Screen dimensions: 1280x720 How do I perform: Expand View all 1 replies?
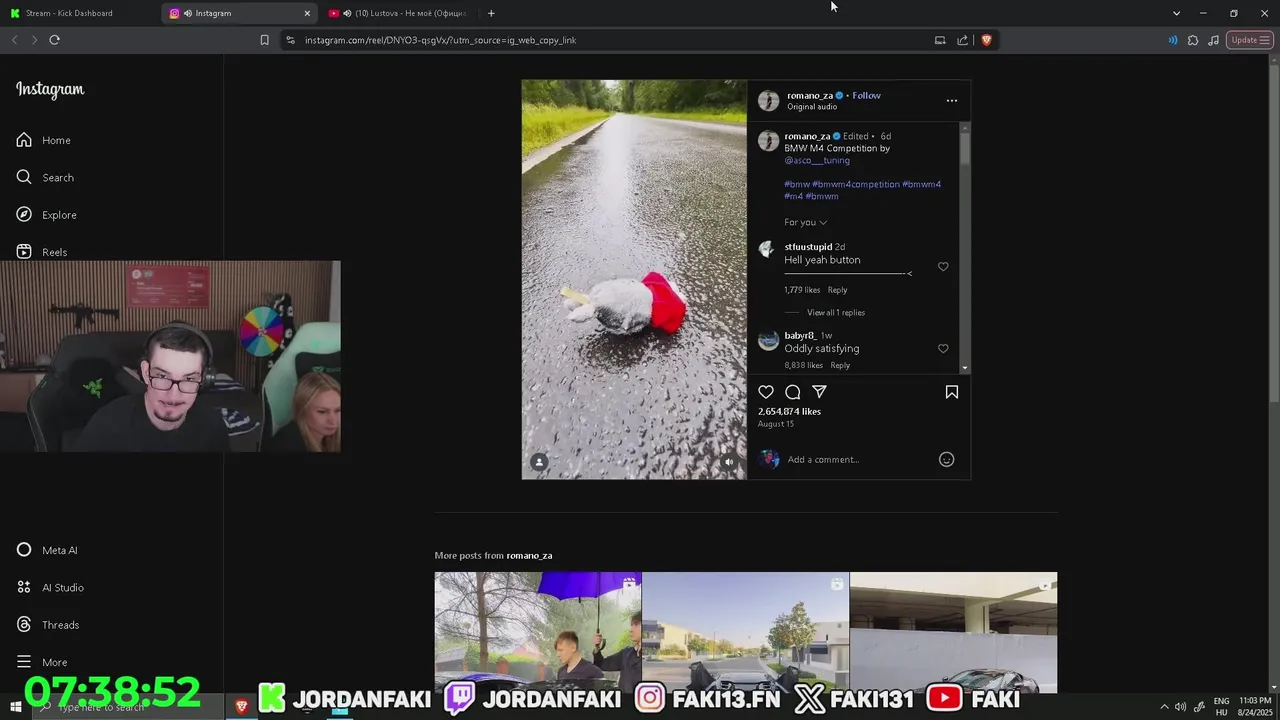tap(836, 313)
